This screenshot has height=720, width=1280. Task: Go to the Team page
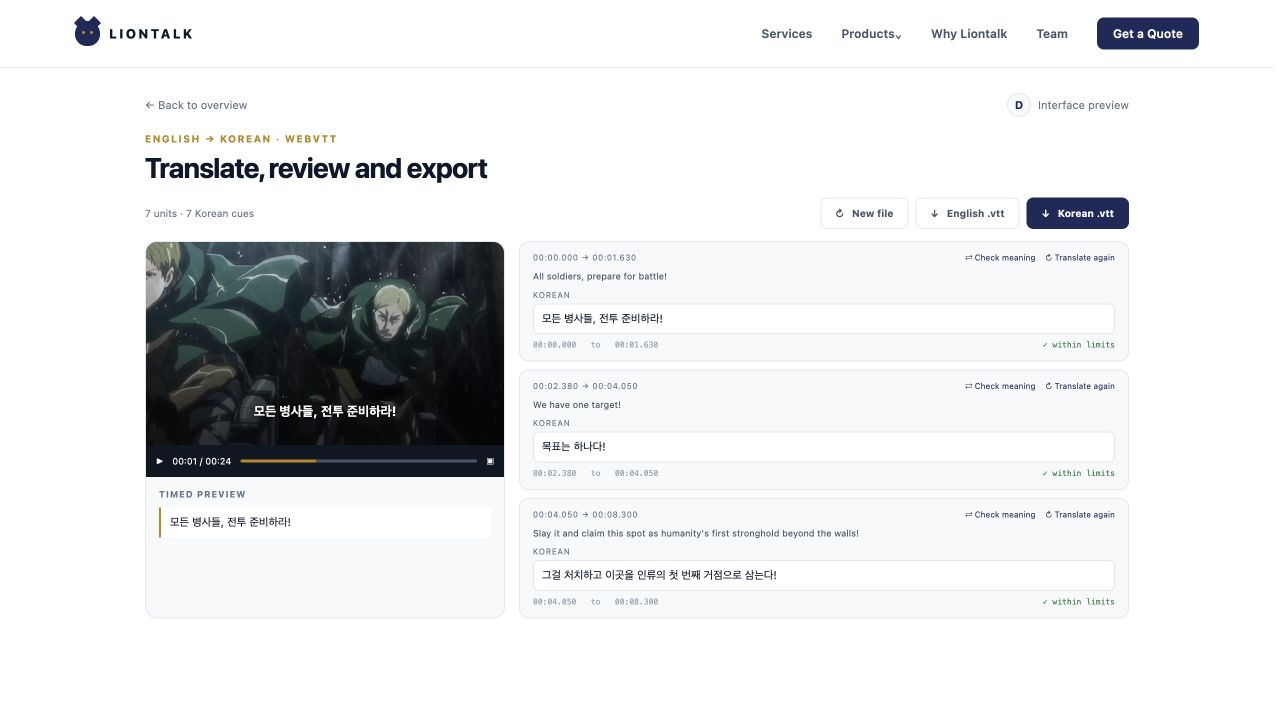click(x=1052, y=34)
